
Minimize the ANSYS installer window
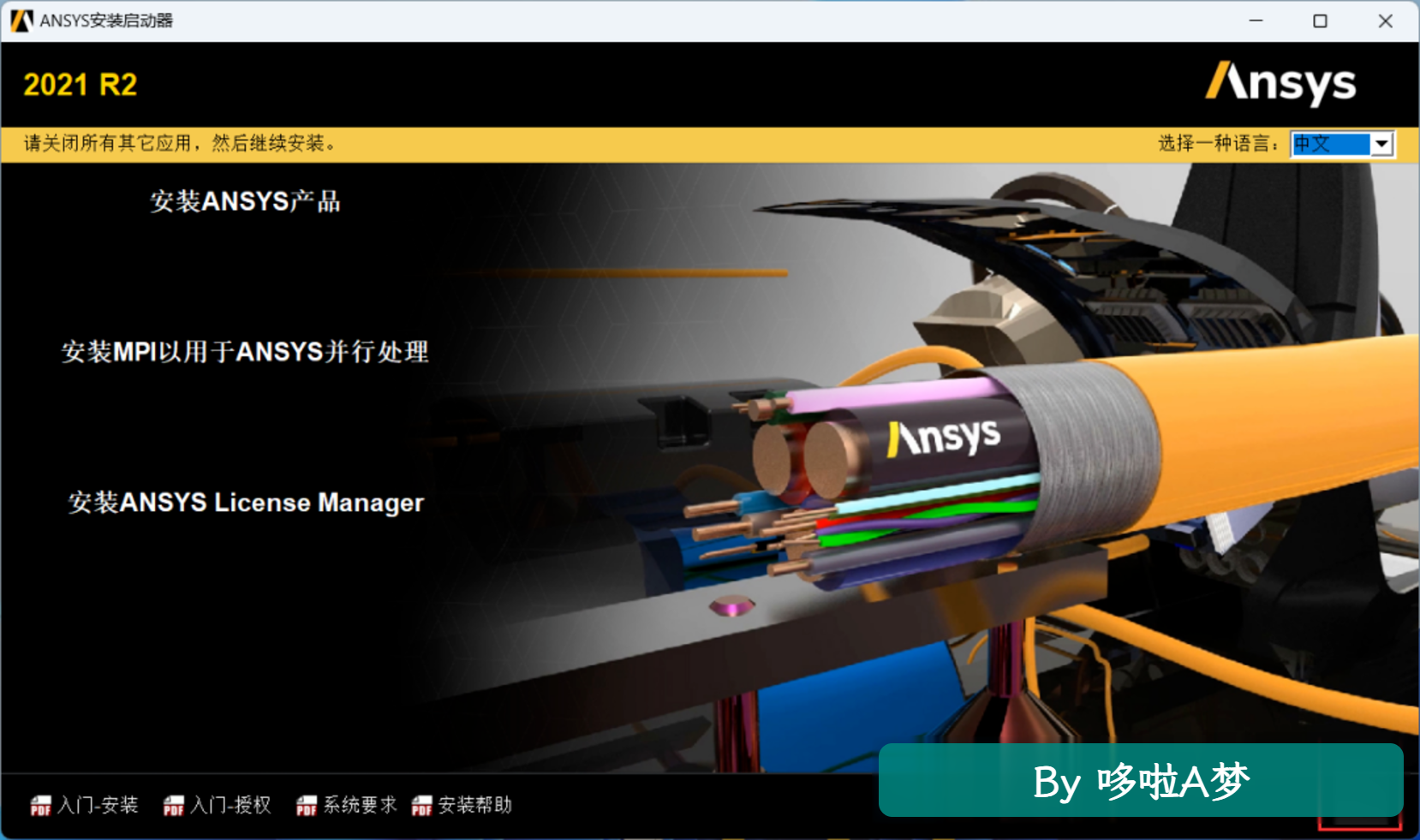(x=1256, y=21)
